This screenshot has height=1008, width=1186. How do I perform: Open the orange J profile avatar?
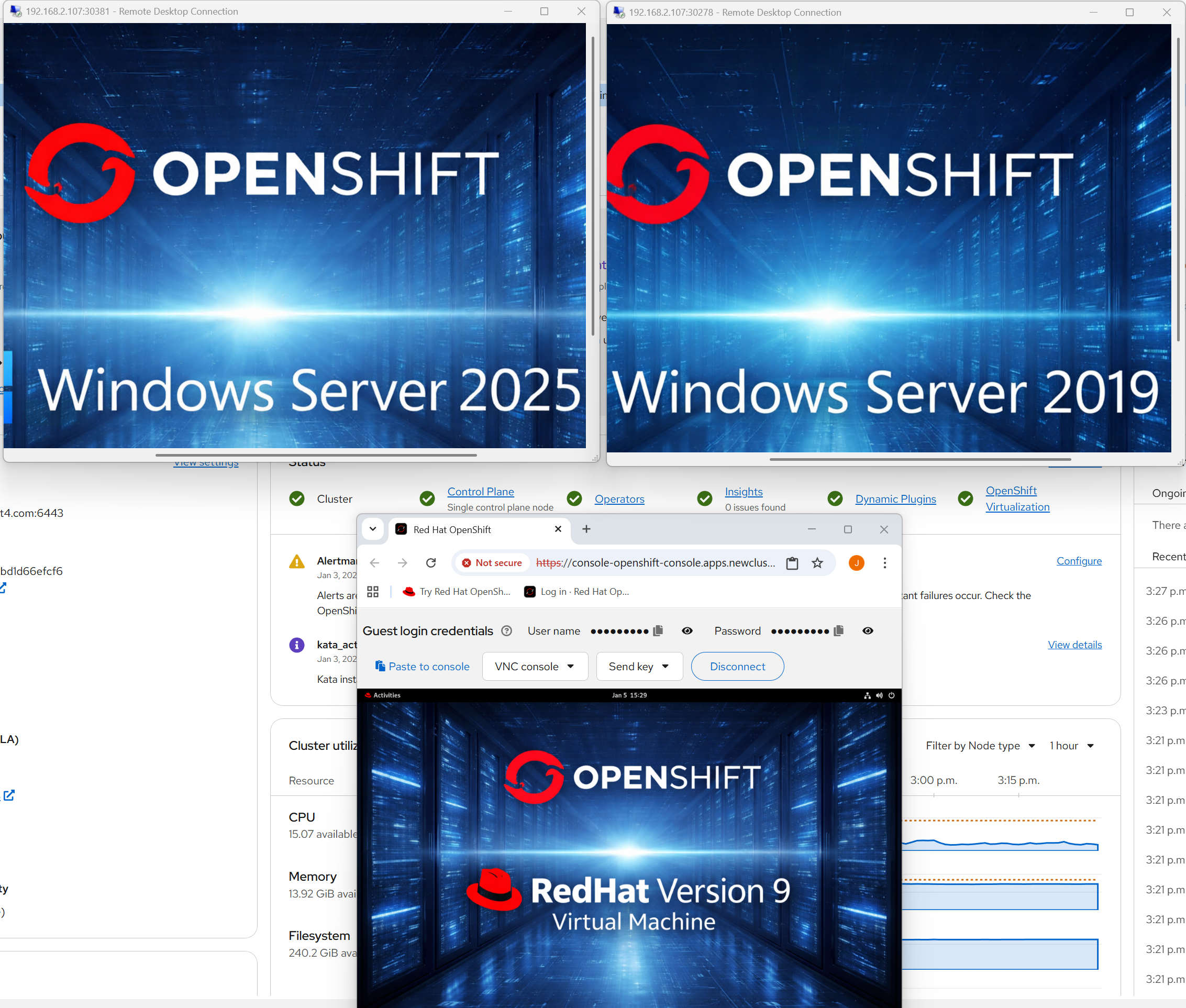(856, 563)
